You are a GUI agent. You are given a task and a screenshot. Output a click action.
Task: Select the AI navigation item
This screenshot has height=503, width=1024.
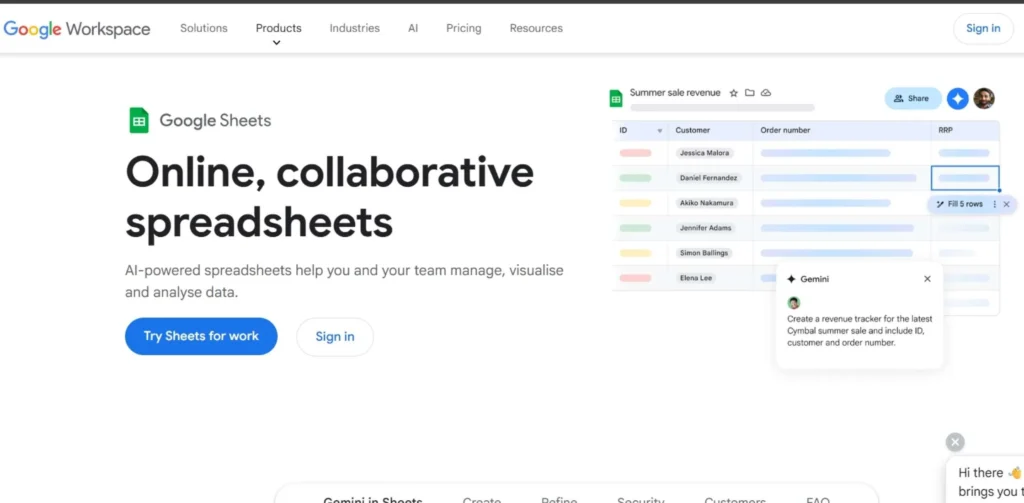[413, 28]
